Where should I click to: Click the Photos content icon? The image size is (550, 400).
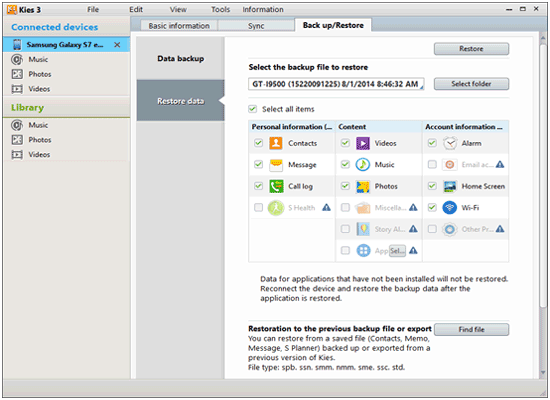pyautogui.click(x=363, y=186)
